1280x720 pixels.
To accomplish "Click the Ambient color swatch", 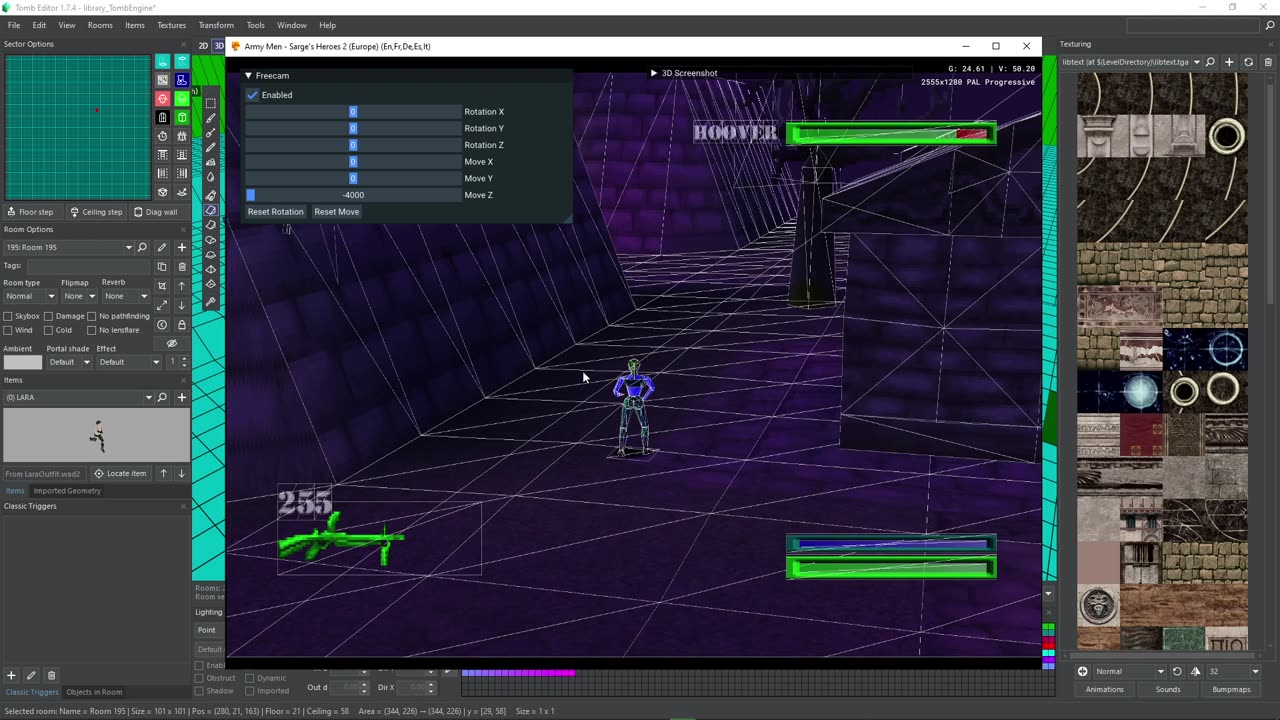I will click(x=23, y=362).
